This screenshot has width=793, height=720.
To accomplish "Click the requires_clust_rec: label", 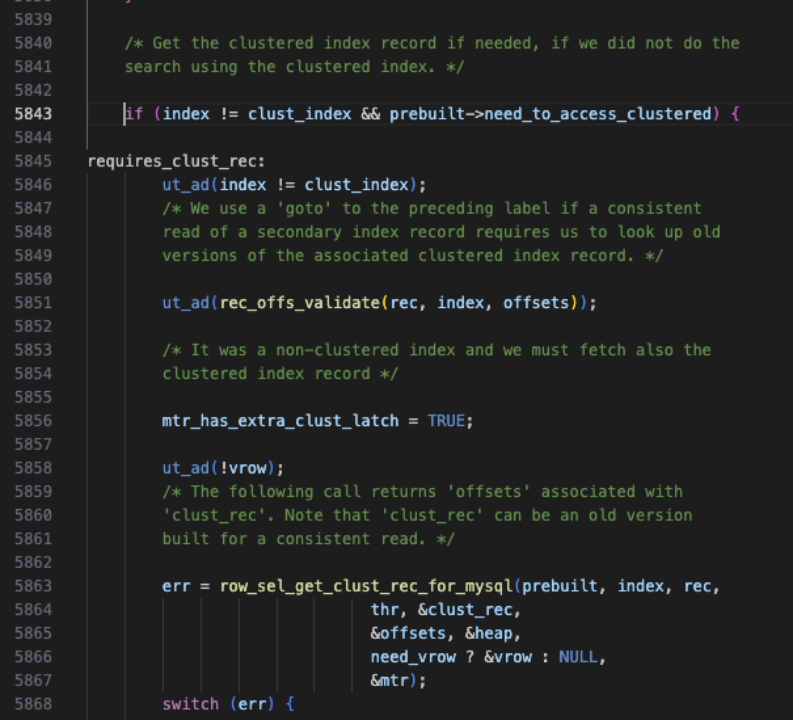I will (176, 161).
